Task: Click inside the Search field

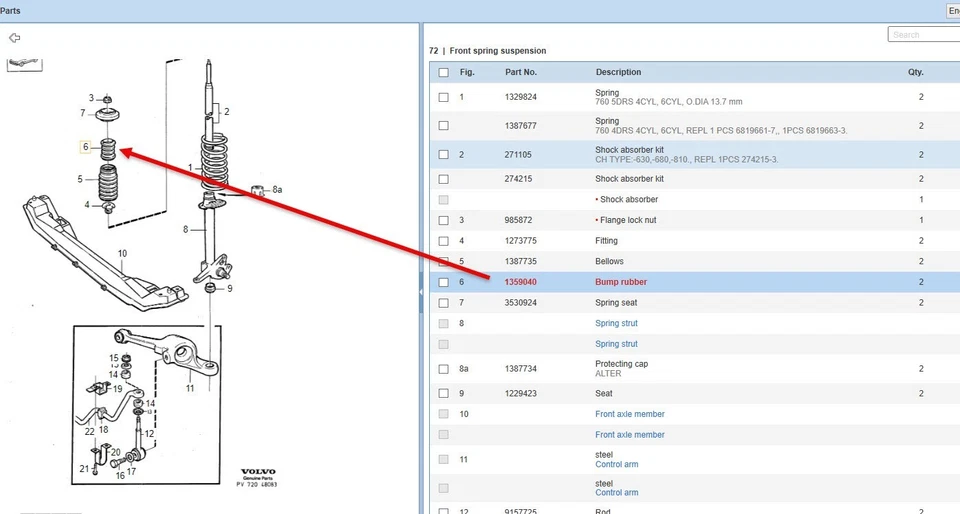Action: pos(923,35)
